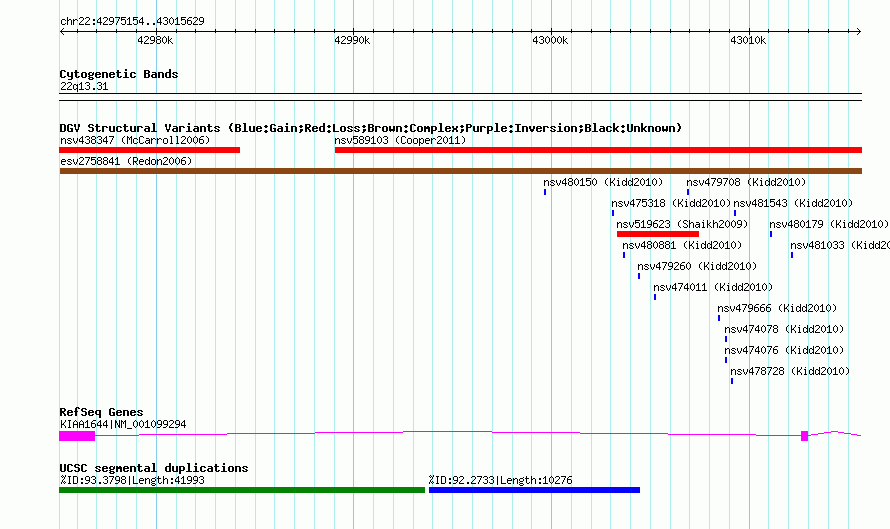Click the nsv519623 (Shaikh2009) red loss bar
The image size is (890, 529).
[658, 234]
